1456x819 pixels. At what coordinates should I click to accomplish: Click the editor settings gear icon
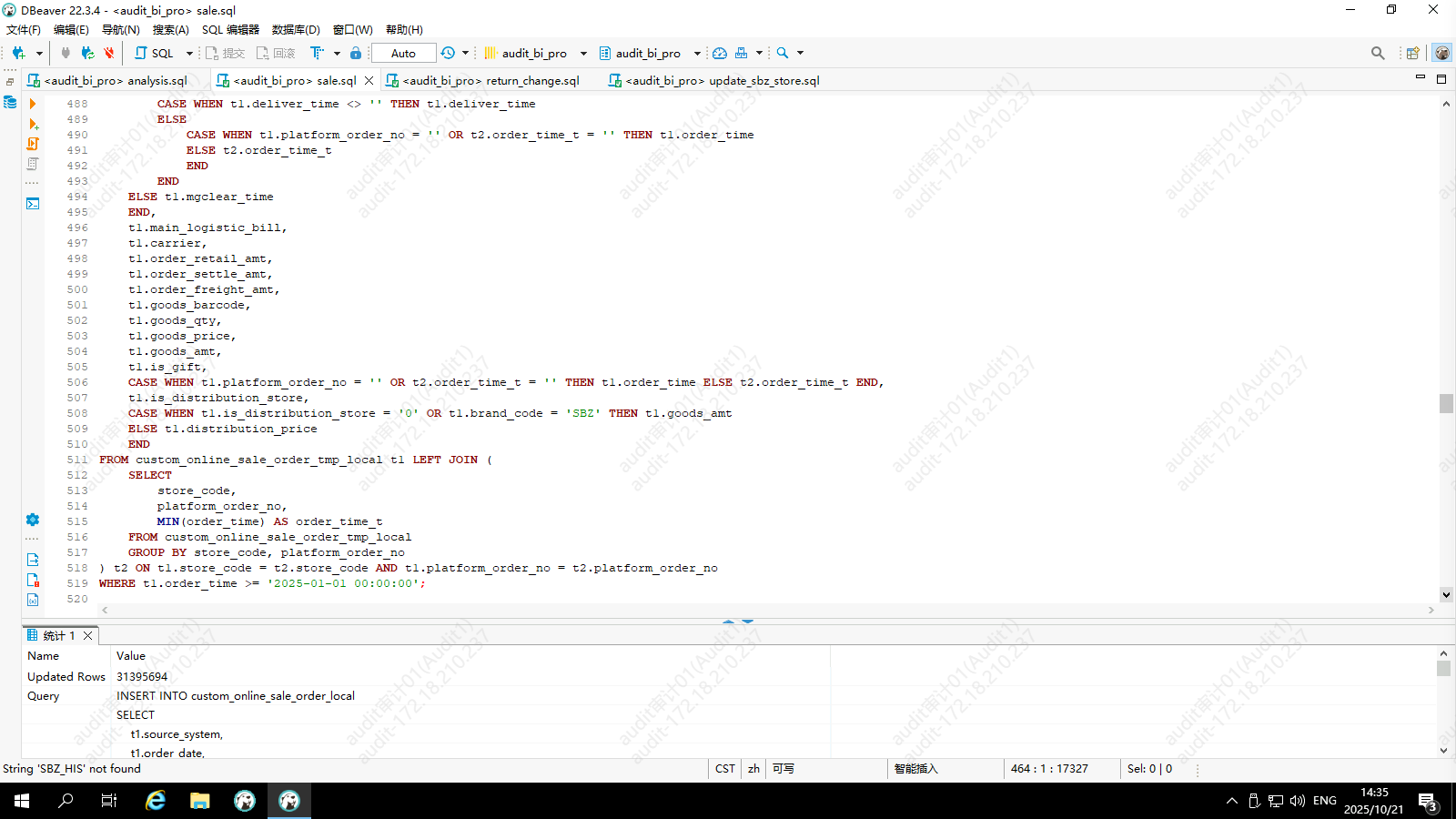click(33, 520)
